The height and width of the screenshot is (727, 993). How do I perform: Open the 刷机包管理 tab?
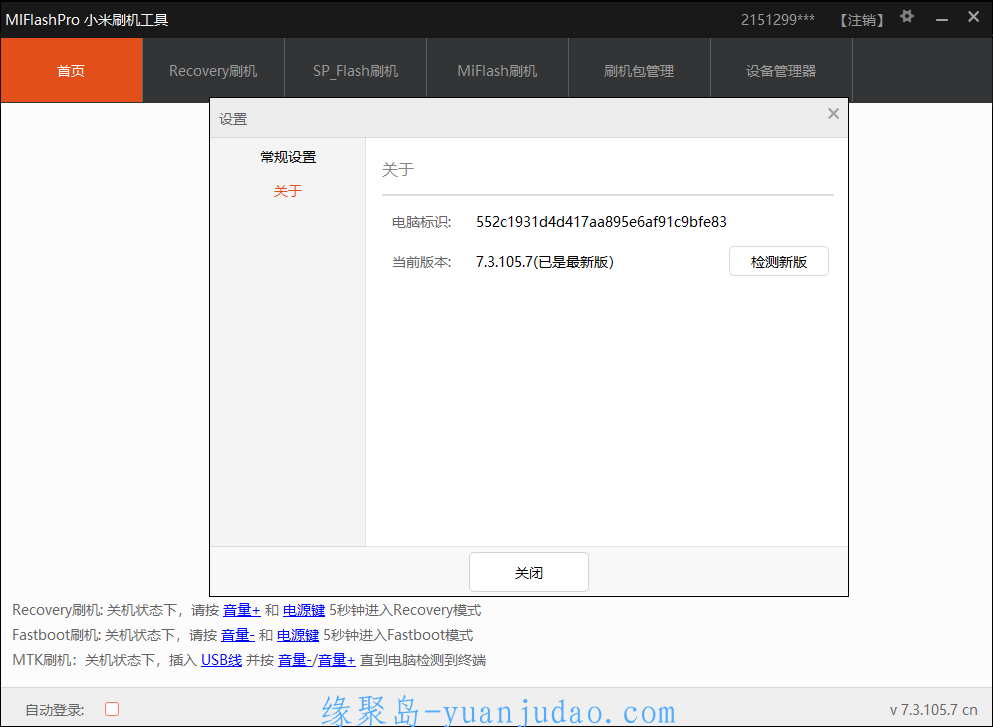pyautogui.click(x=639, y=70)
